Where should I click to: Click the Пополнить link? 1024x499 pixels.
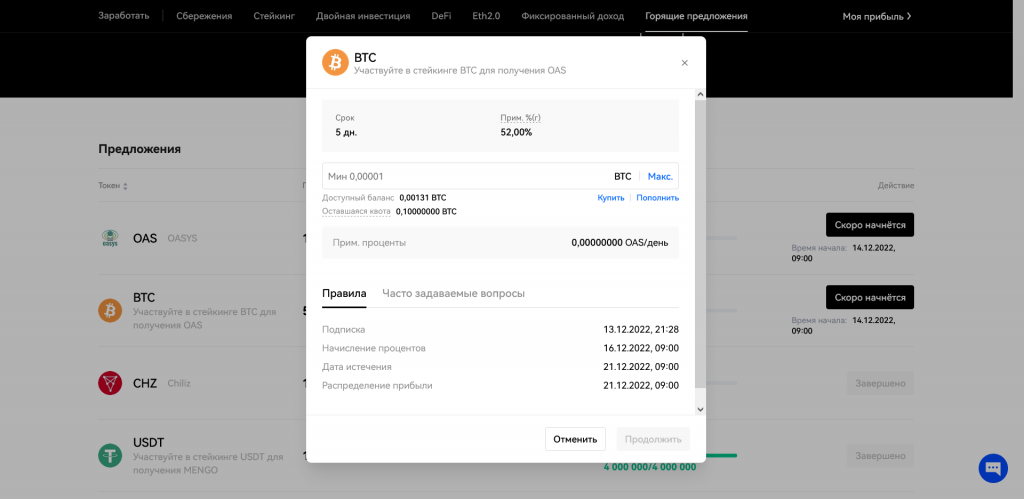(657, 198)
